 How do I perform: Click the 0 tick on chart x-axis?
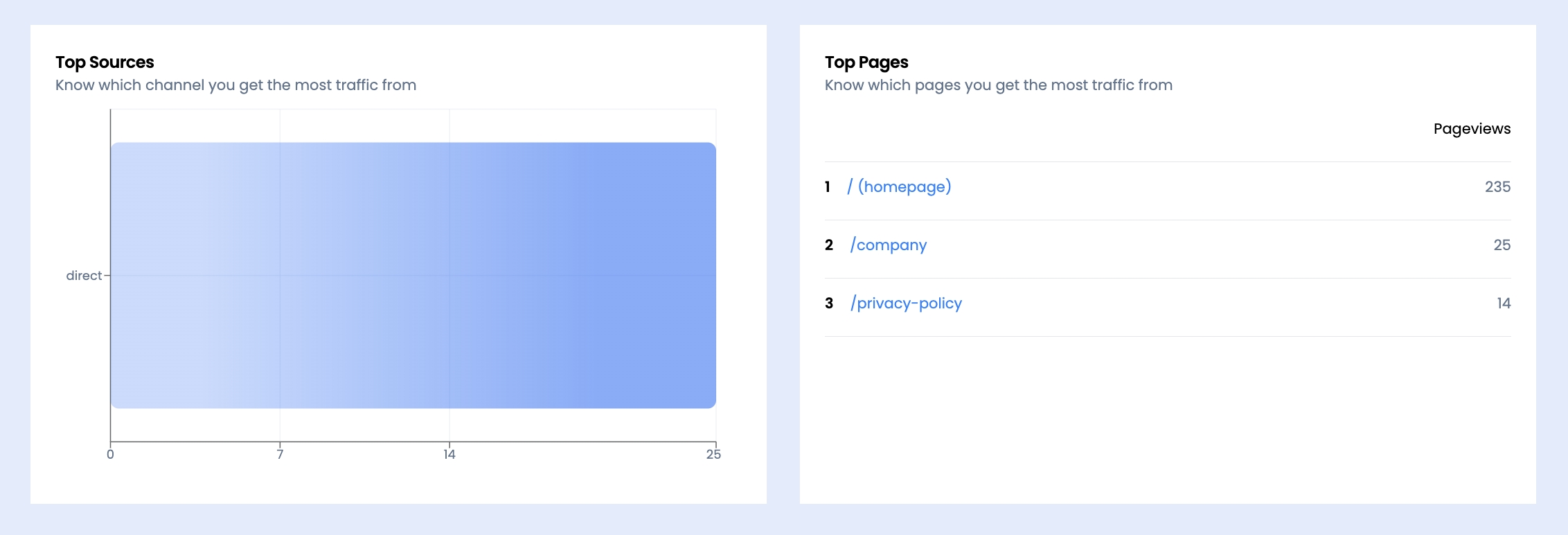click(x=110, y=455)
